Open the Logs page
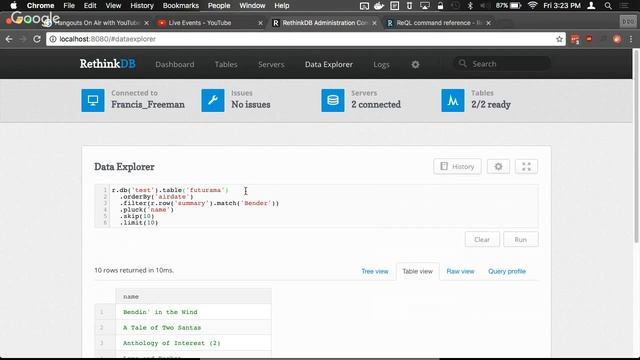Viewport: 640px width, 360px height. coord(381,64)
